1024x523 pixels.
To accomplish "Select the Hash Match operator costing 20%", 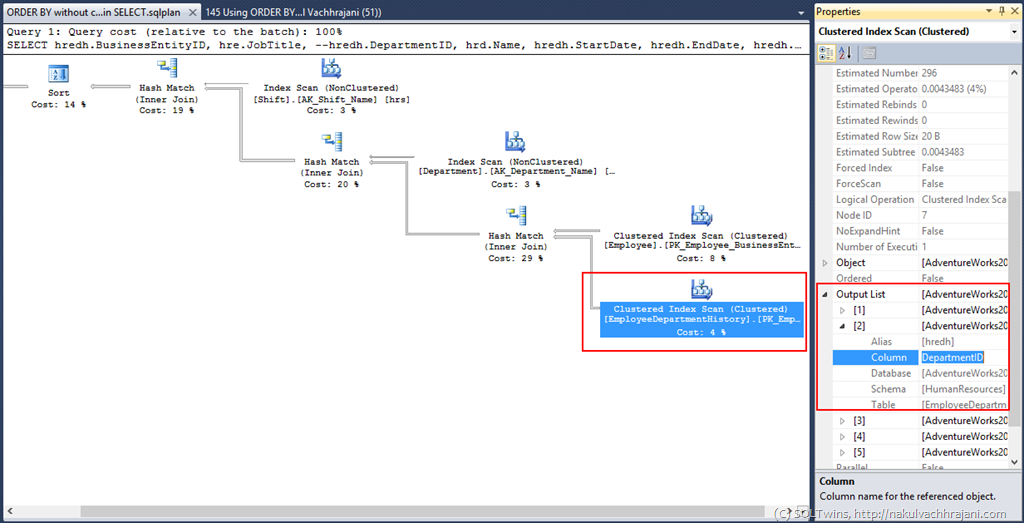I will 331,143.
